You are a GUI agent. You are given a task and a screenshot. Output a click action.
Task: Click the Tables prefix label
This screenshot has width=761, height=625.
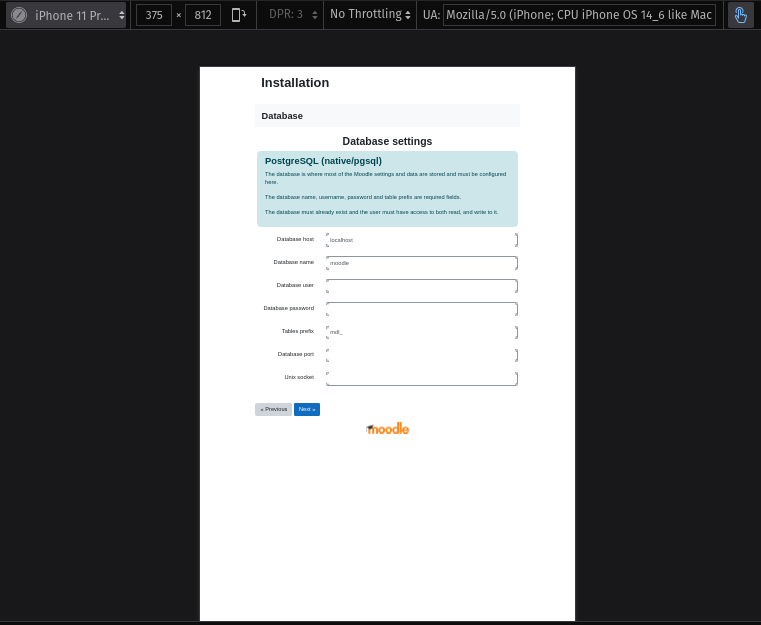point(298,331)
